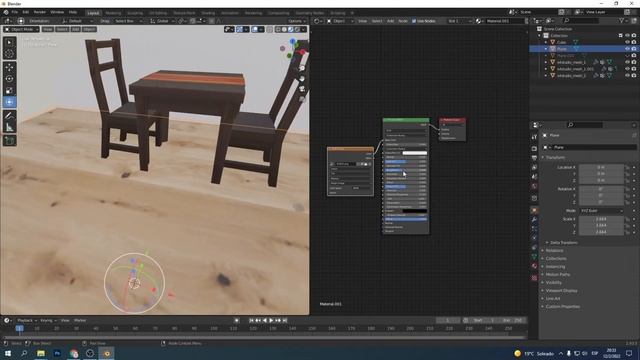The width and height of the screenshot is (640, 360).
Task: Open the Render properties tab
Action: pos(534,149)
